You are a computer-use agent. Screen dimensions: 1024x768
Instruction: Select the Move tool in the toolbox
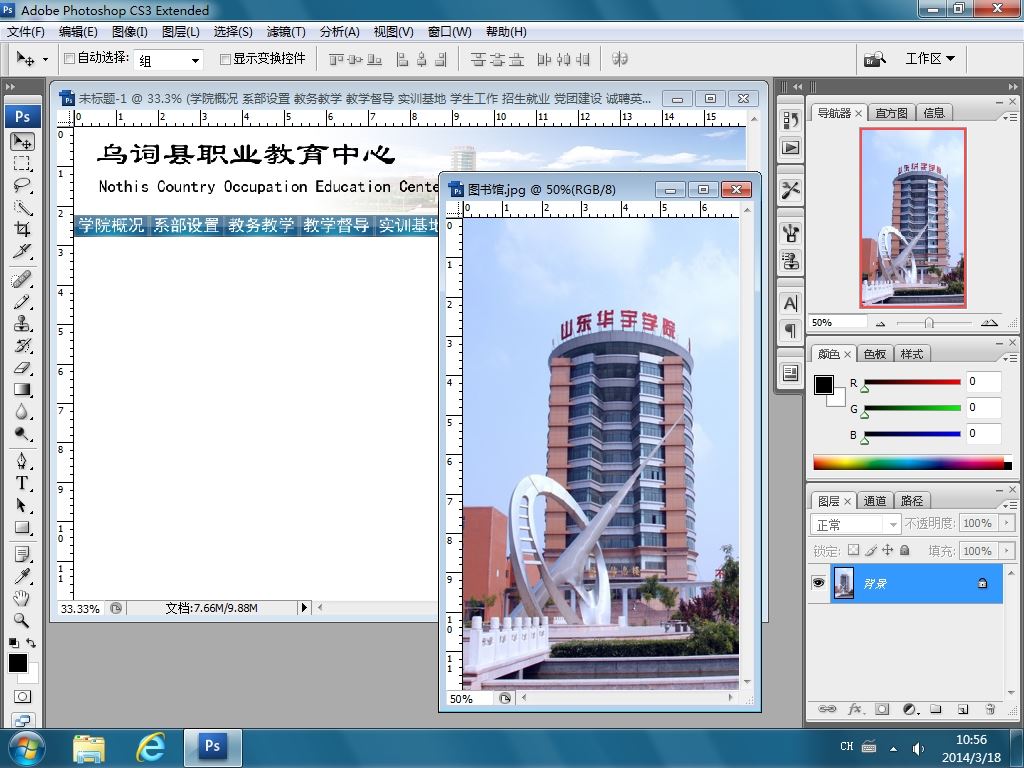tap(22, 142)
